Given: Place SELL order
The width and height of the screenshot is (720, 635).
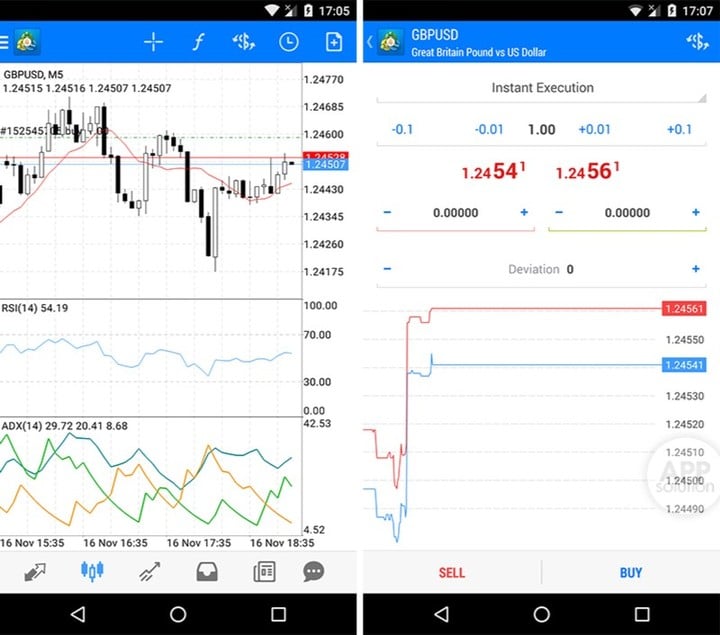Looking at the screenshot, I should click(452, 573).
